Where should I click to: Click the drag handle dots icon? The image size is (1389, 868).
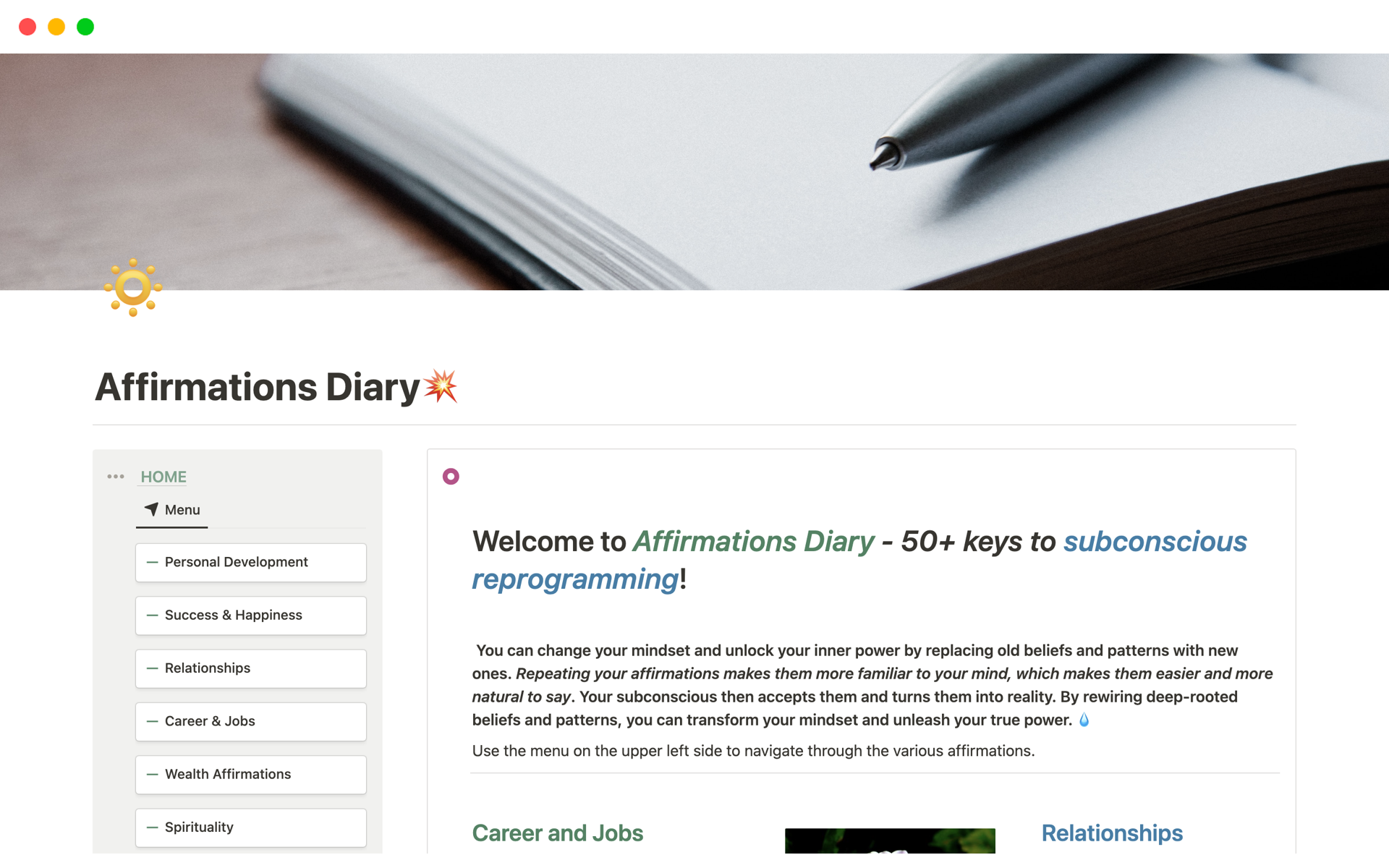coord(115,476)
